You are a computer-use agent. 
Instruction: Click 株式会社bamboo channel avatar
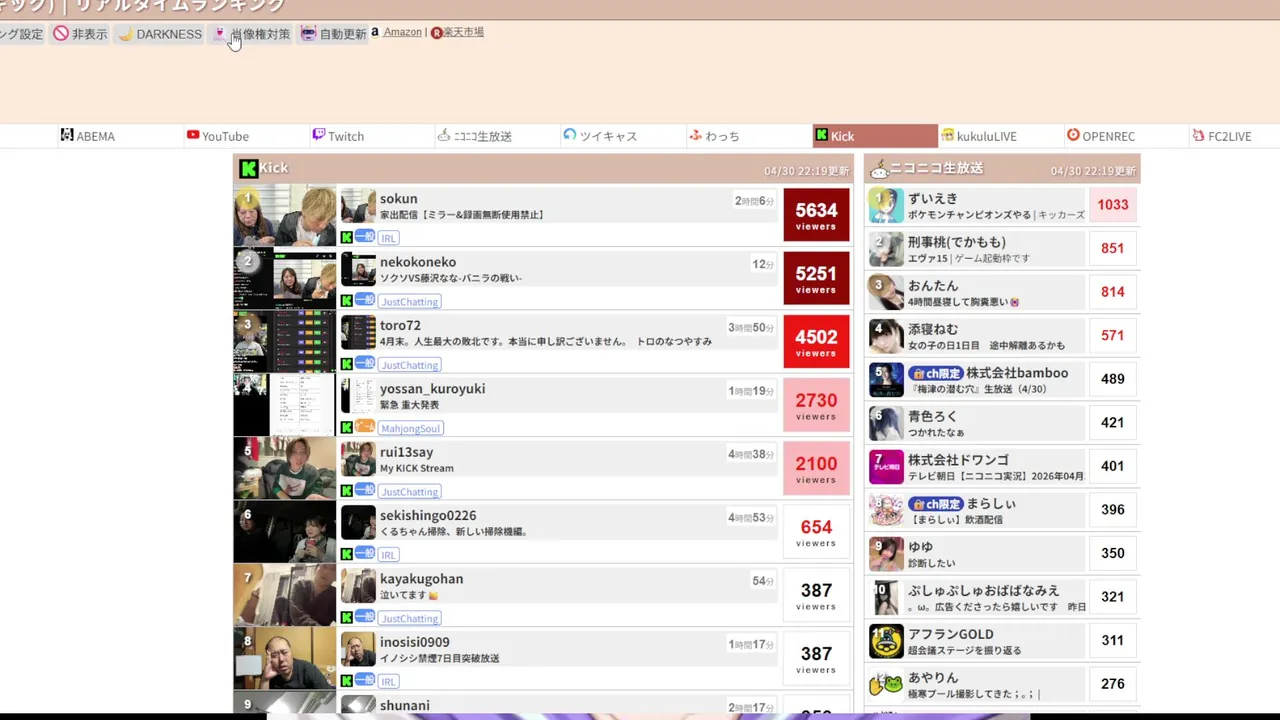click(x=886, y=379)
